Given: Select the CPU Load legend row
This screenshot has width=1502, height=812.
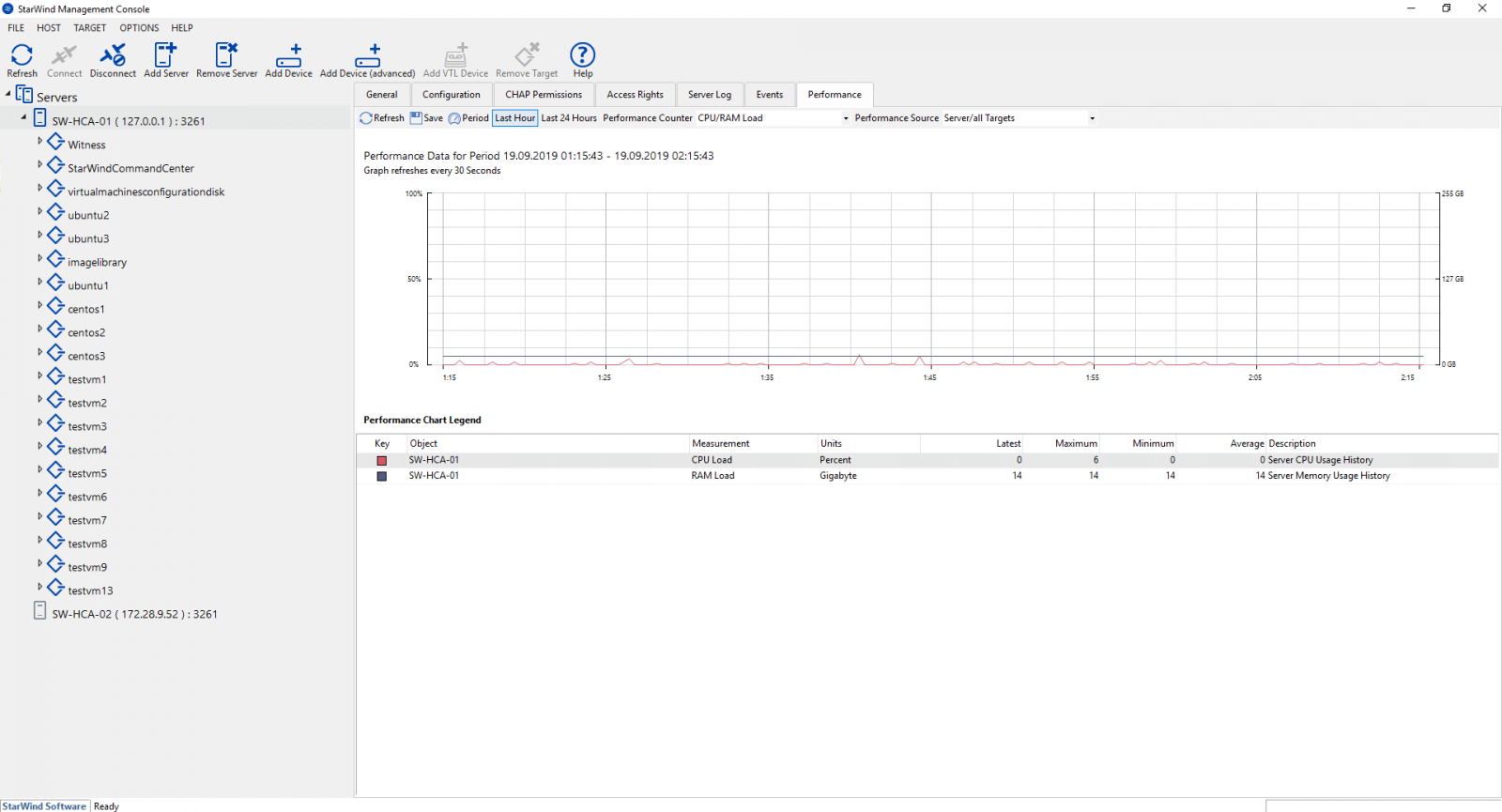Looking at the screenshot, I should click(927, 460).
